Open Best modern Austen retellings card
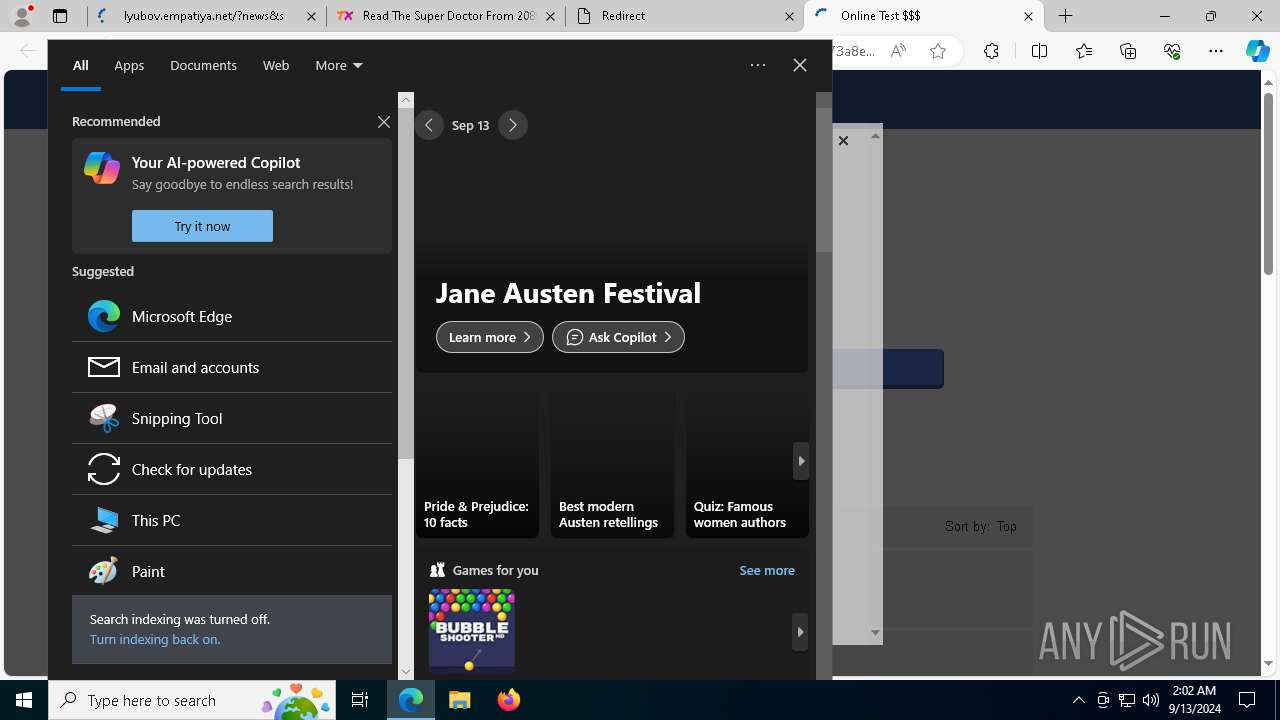 pyautogui.click(x=612, y=463)
